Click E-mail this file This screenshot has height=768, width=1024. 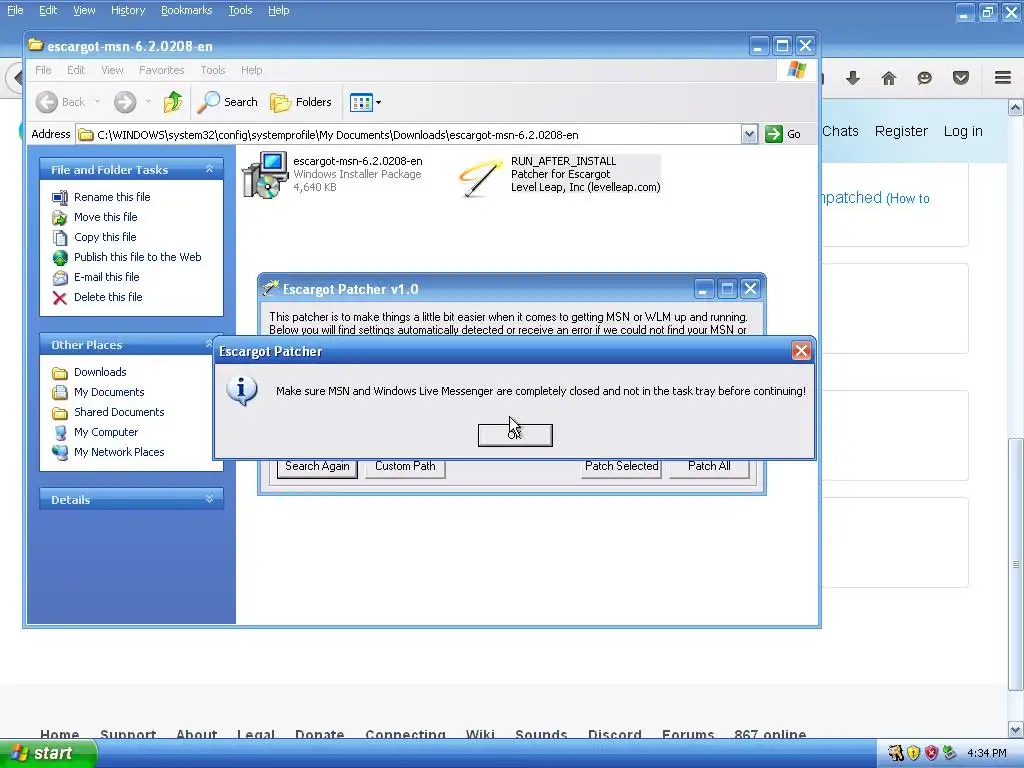pos(106,277)
